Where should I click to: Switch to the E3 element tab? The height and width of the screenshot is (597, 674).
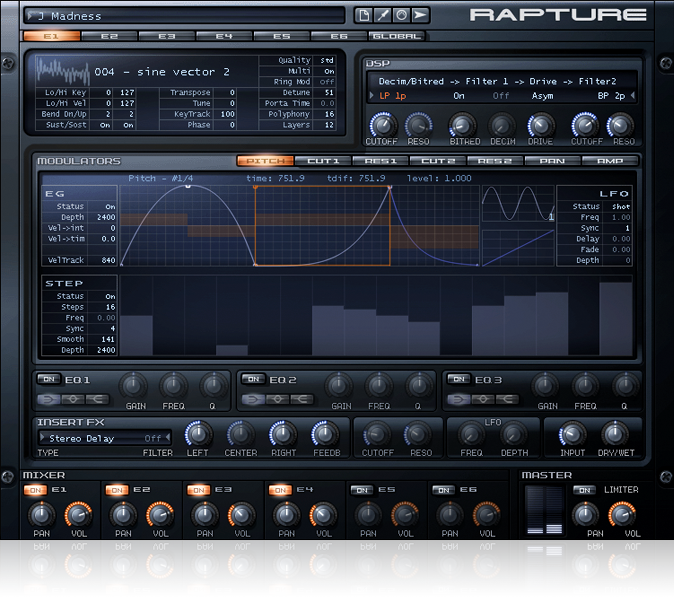tap(166, 36)
